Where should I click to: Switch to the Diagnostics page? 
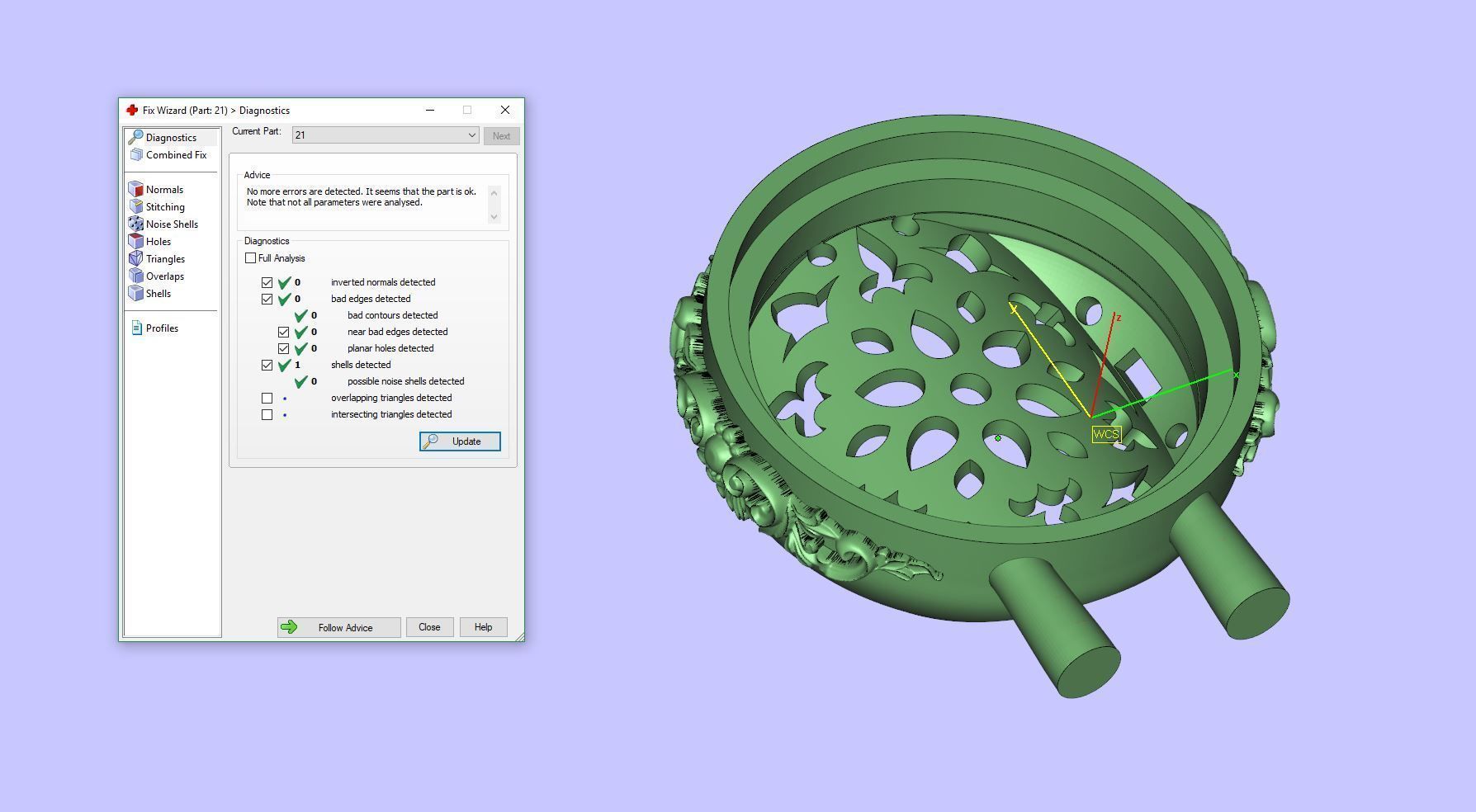tap(170, 138)
